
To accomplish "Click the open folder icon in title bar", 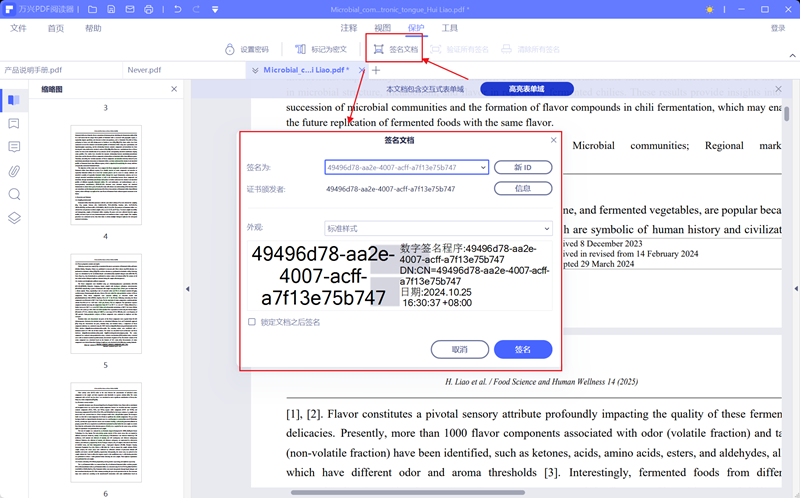I will tap(92, 9).
